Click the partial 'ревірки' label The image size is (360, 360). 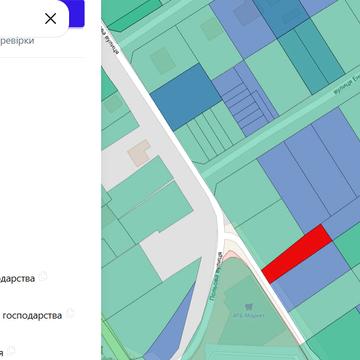[17, 41]
